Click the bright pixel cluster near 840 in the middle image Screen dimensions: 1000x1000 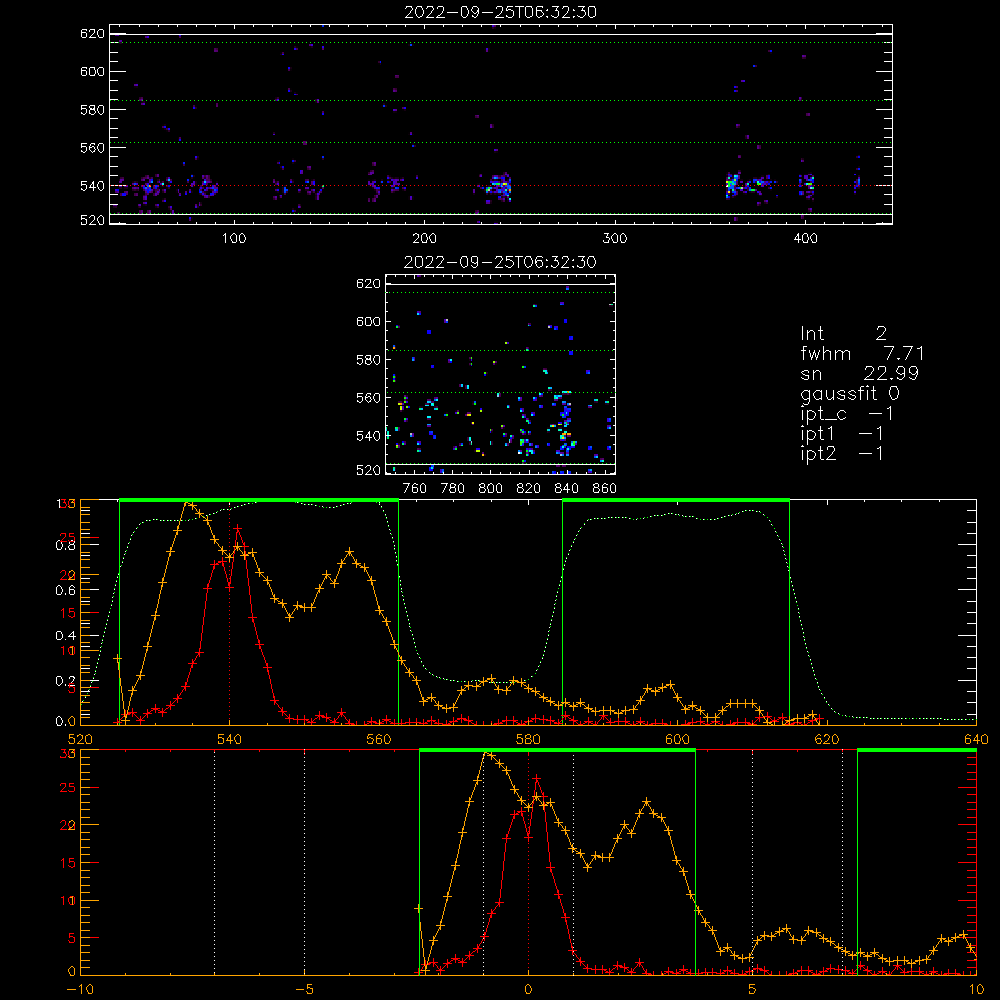pos(564,424)
